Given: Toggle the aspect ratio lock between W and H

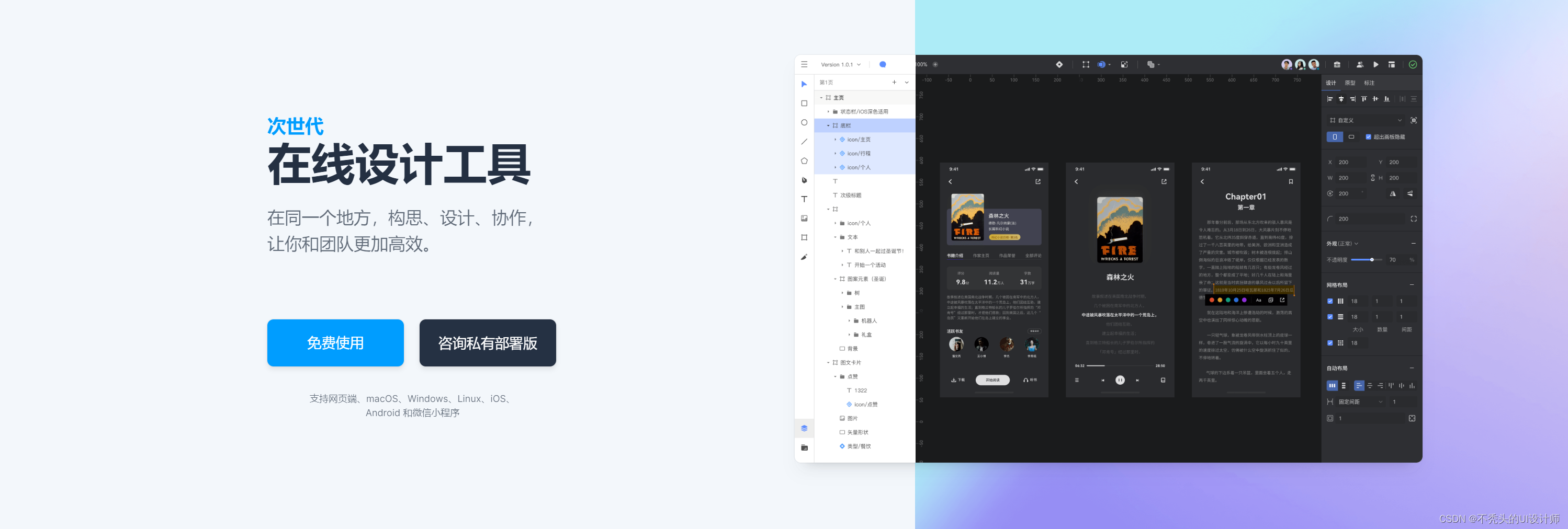Looking at the screenshot, I should click(1373, 178).
